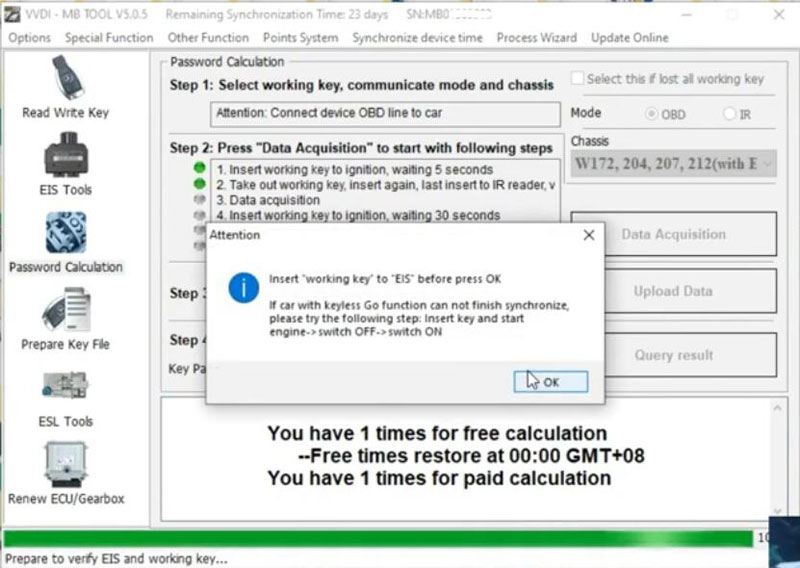Viewport: 800px width, 568px height.
Task: Confirm the Attention dialog with OK
Action: [x=551, y=382]
